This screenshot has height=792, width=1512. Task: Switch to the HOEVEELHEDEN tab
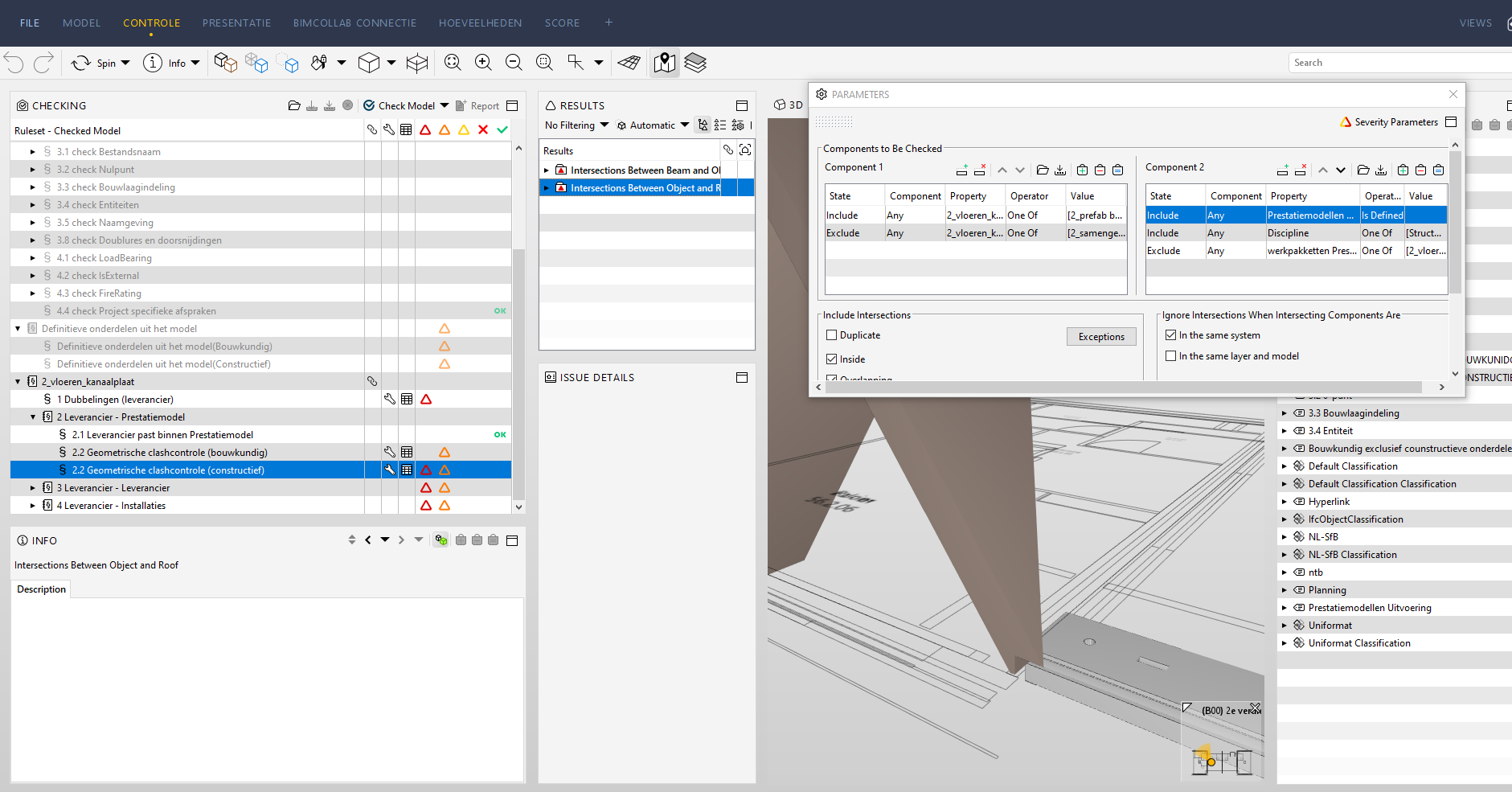[481, 23]
